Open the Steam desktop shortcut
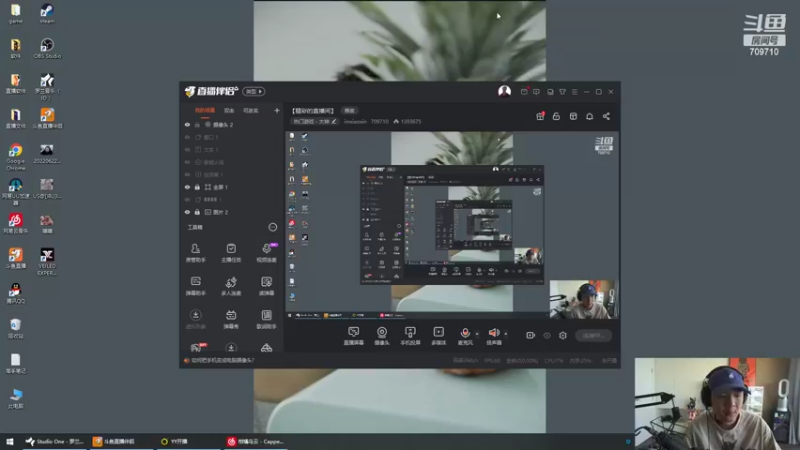Image resolution: width=800 pixels, height=450 pixels. 47,13
